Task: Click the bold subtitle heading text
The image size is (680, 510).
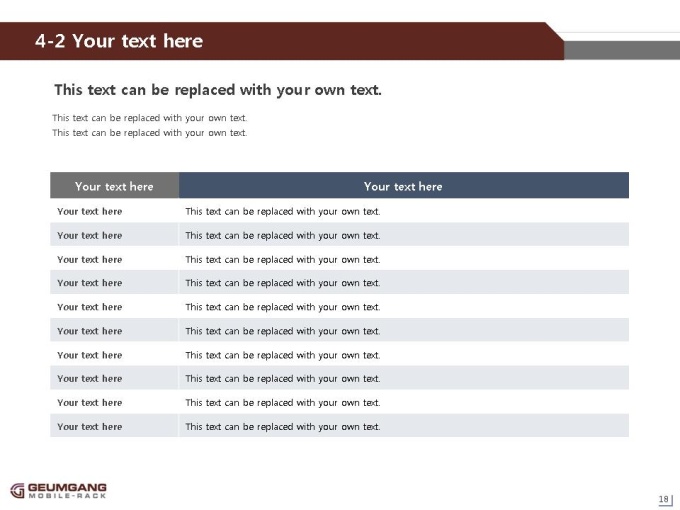Action: pos(218,90)
